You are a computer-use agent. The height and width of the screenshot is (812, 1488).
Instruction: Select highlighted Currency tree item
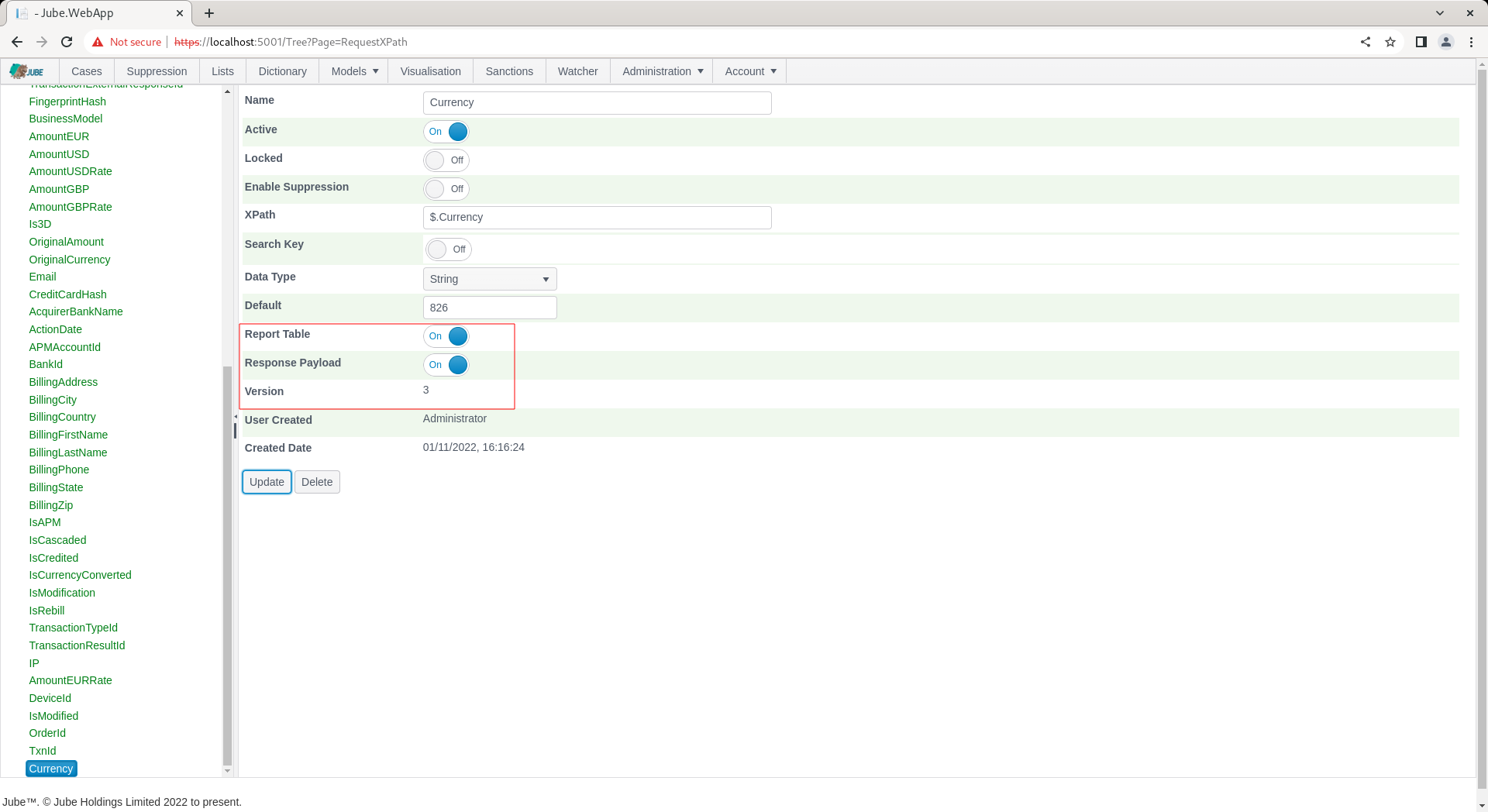tap(51, 769)
